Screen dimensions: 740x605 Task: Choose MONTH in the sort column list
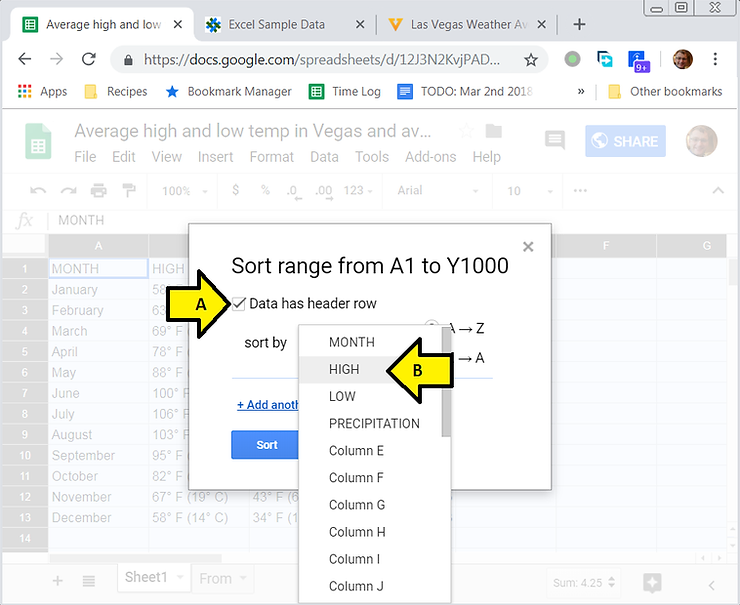[352, 342]
